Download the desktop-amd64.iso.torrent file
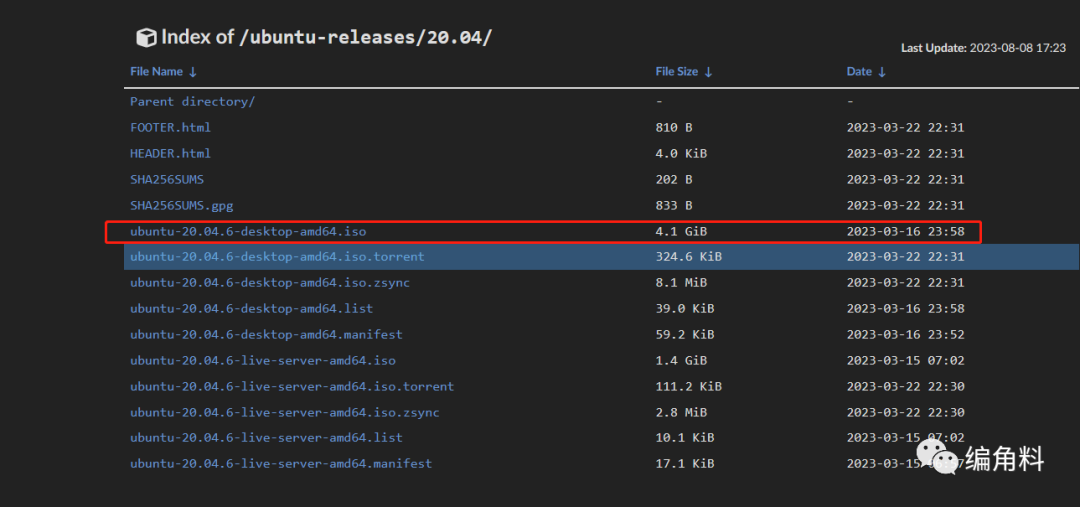The width and height of the screenshot is (1080, 507). click(x=277, y=257)
